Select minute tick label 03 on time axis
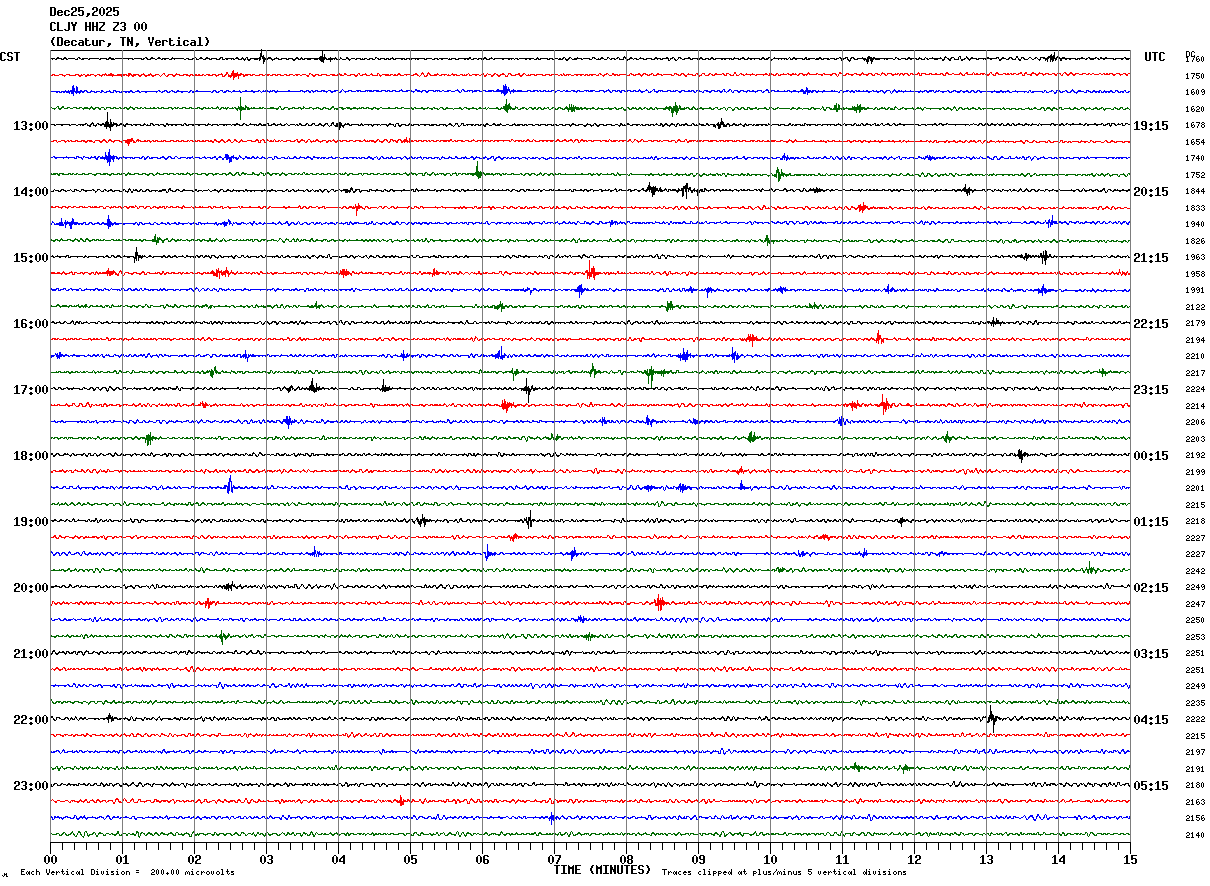 (266, 859)
